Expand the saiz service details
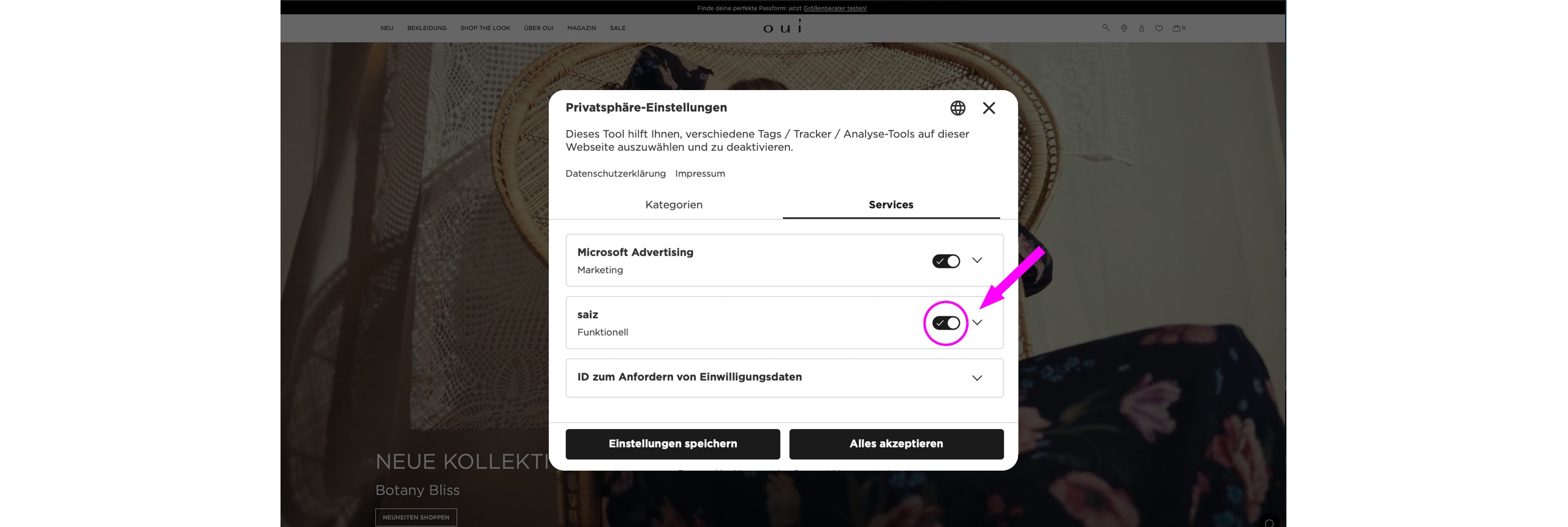Image resolution: width=1568 pixels, height=527 pixels. point(977,322)
